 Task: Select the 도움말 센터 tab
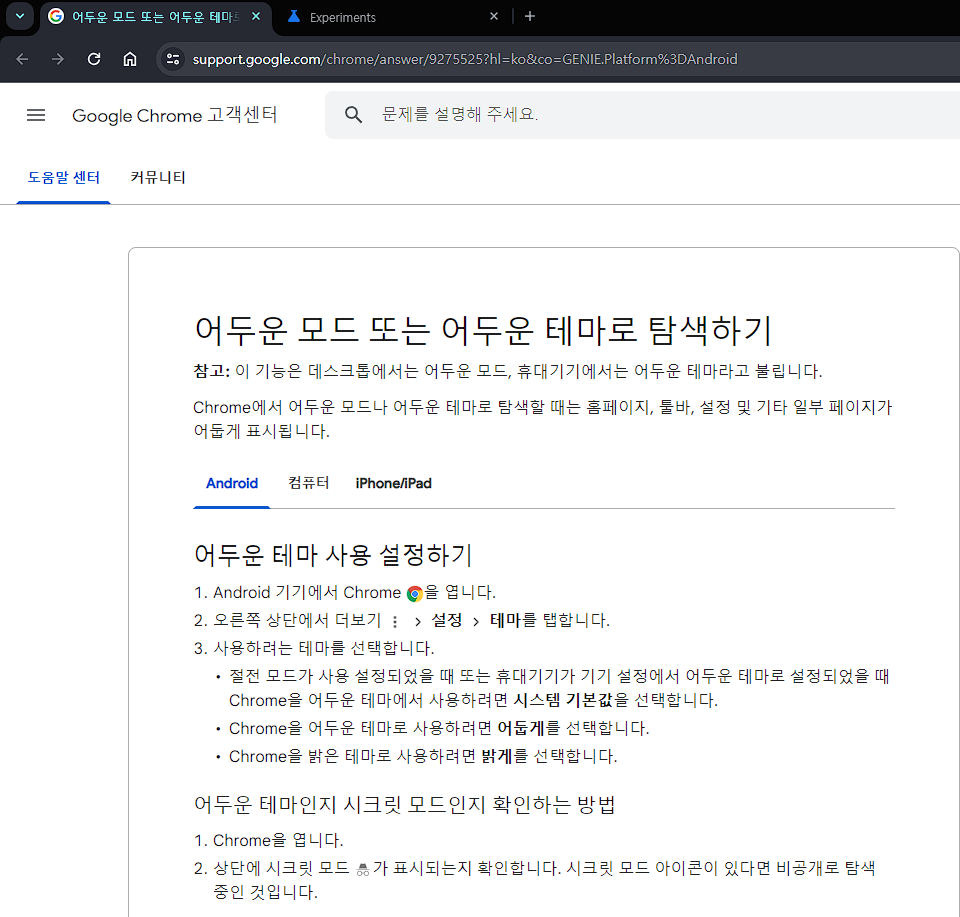click(64, 178)
